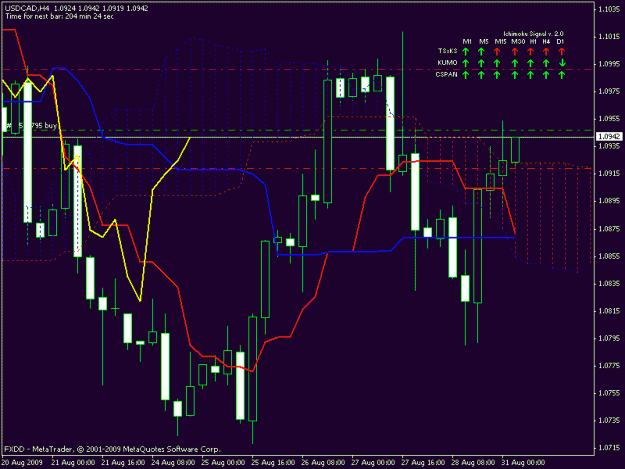
Task: Click the 1.0755 price scale label
Action: tap(609, 393)
